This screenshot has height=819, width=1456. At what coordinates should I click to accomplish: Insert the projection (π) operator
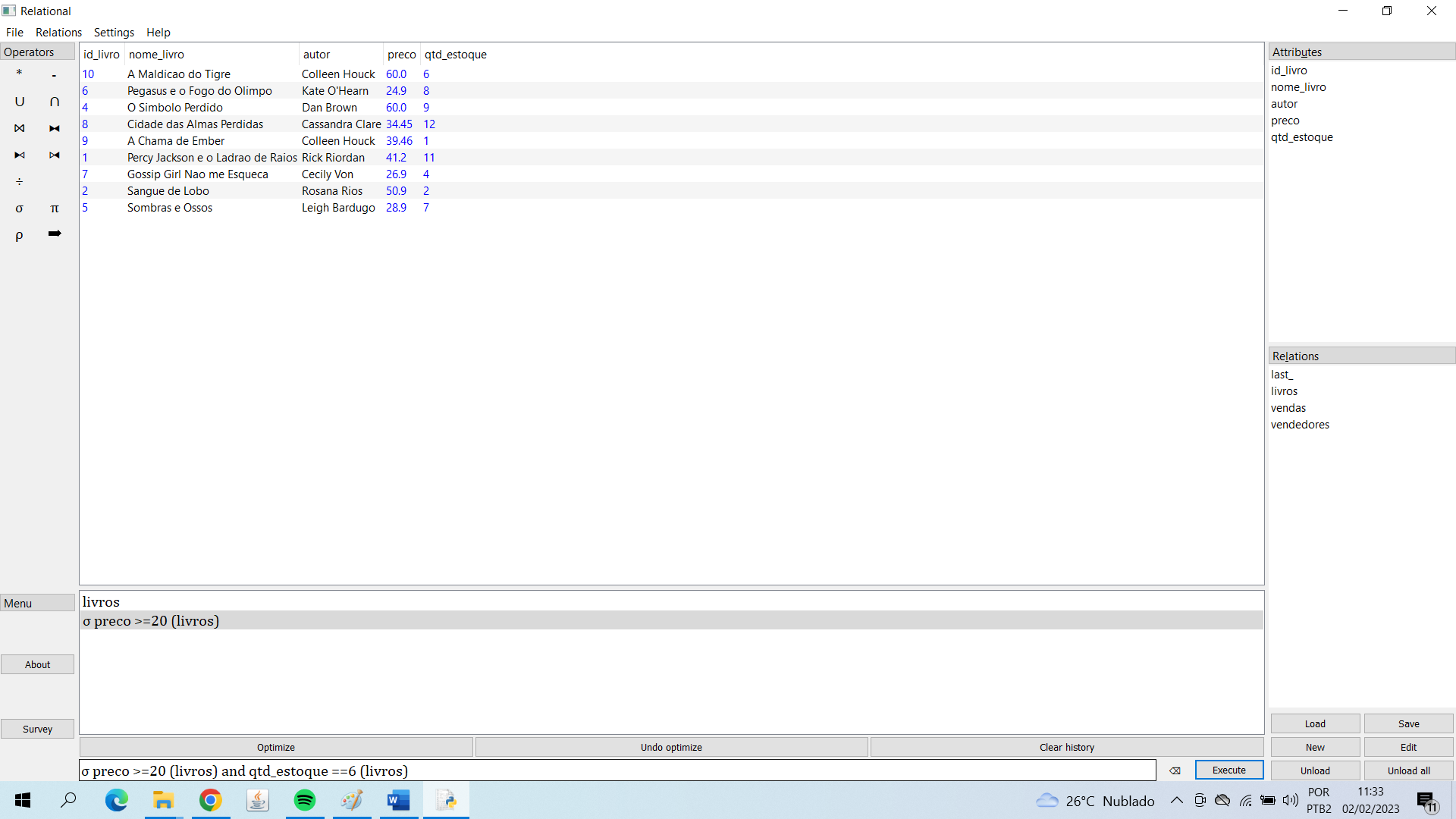(54, 209)
